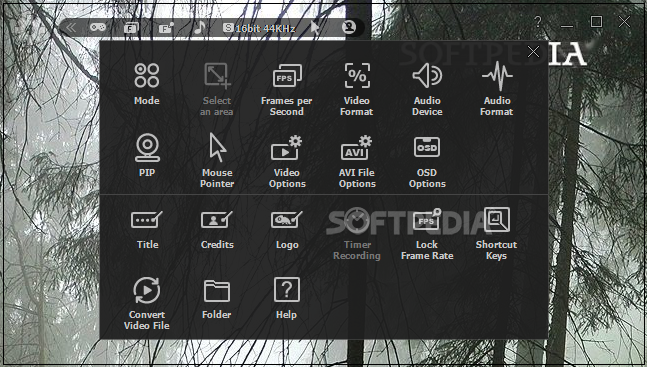Choose the Audio Device option
Image resolution: width=647 pixels, height=367 pixels.
pos(427,90)
